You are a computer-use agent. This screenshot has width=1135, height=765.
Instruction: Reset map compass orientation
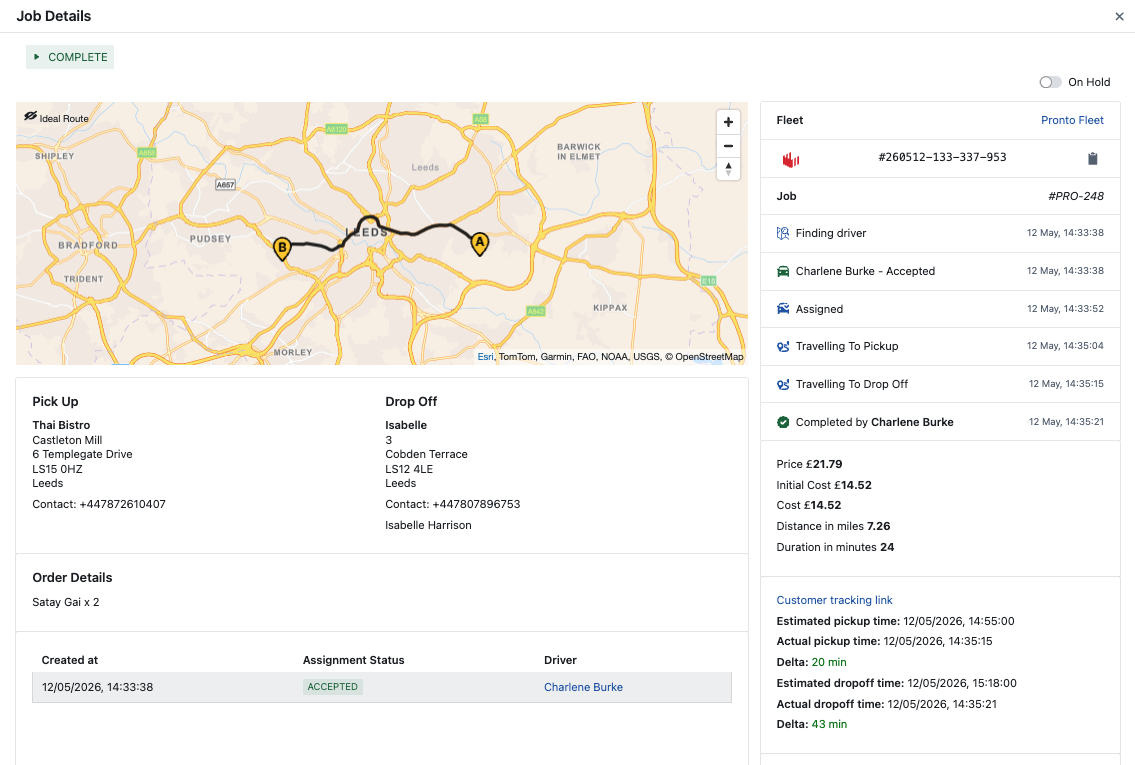coord(728,169)
